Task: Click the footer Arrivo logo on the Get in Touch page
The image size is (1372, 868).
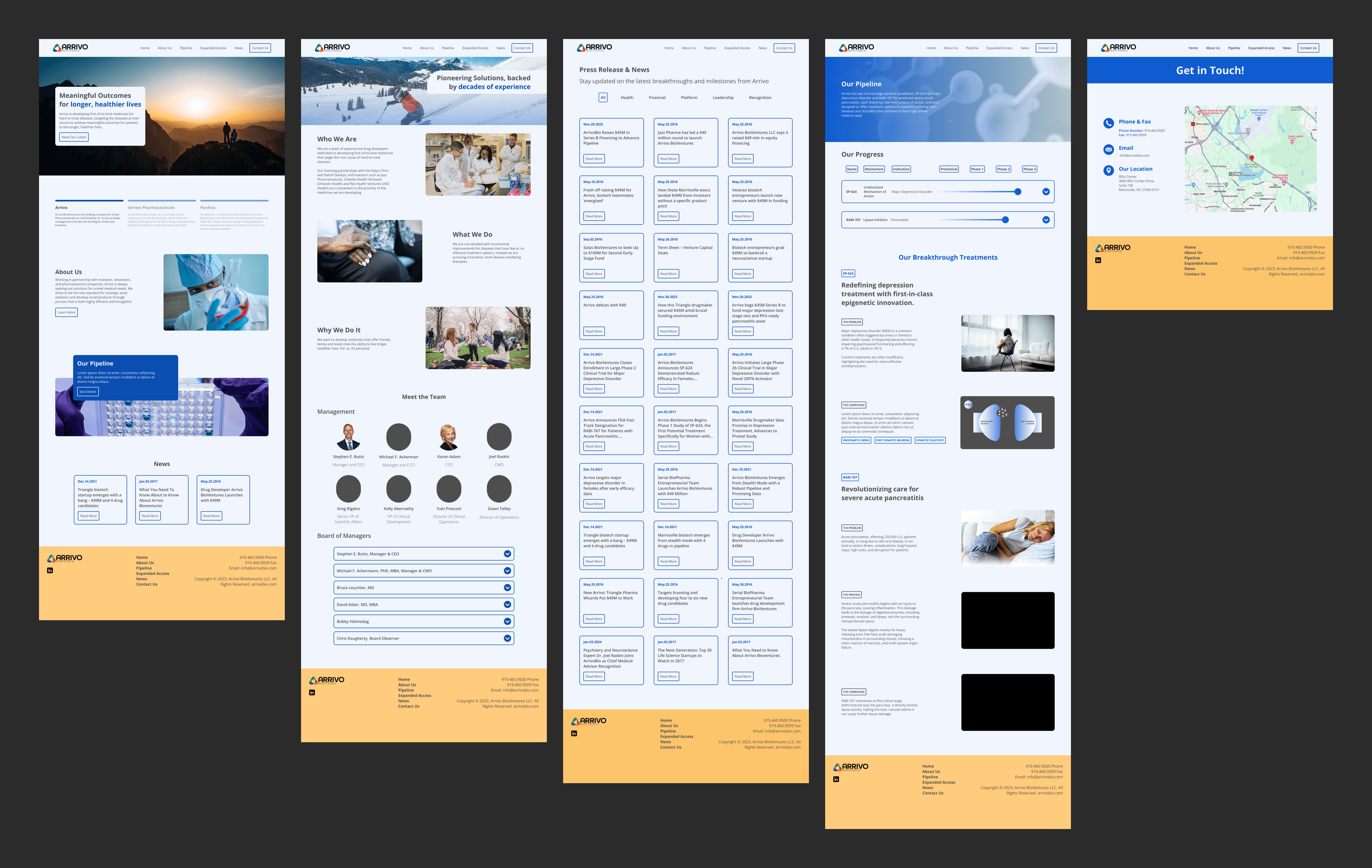Action: point(1113,248)
